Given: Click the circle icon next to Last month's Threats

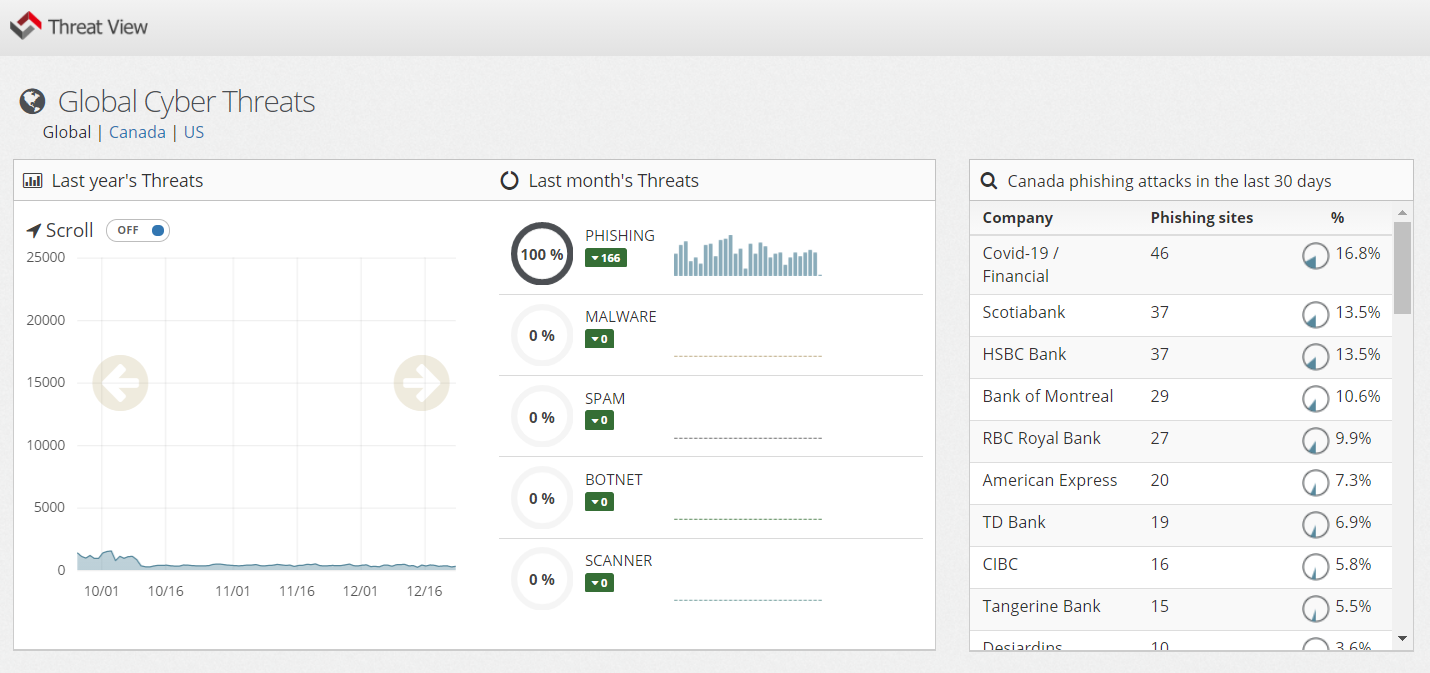Looking at the screenshot, I should [509, 181].
